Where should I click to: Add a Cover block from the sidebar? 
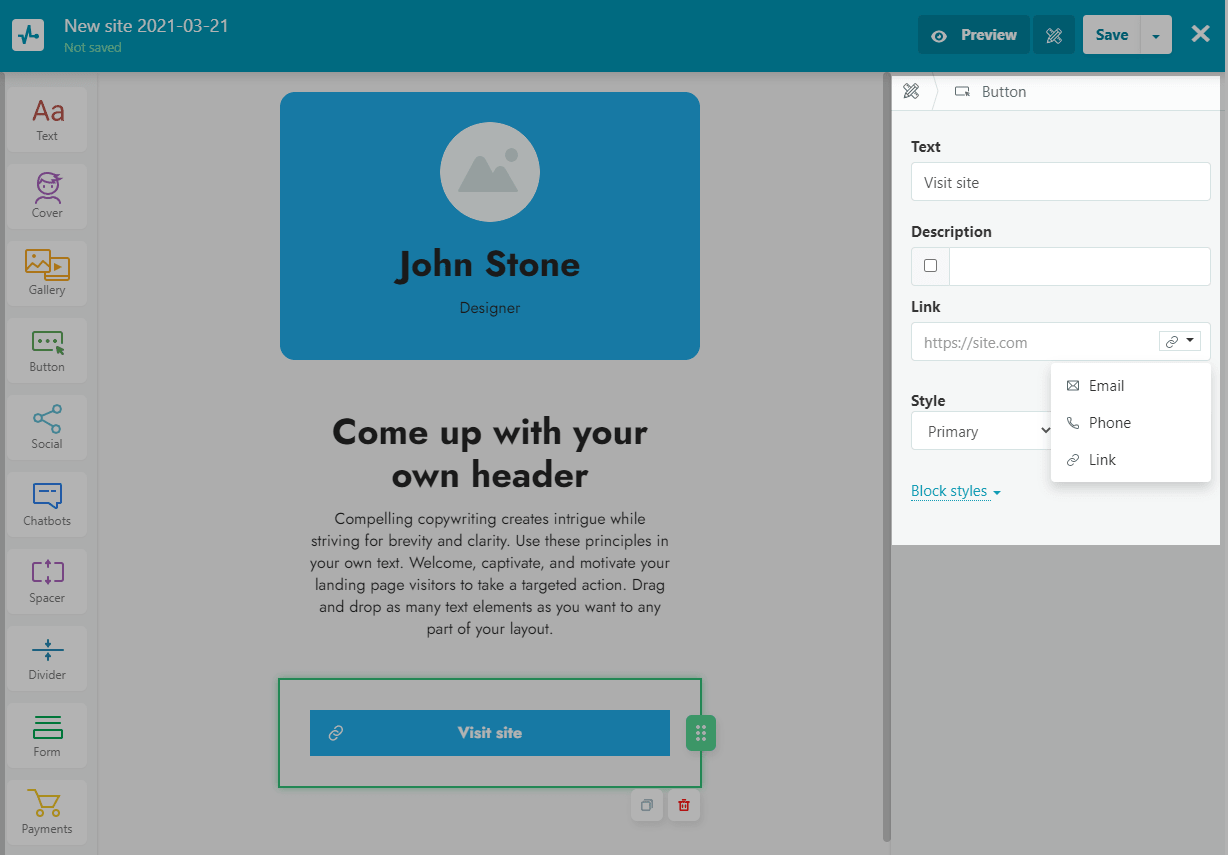(x=47, y=195)
